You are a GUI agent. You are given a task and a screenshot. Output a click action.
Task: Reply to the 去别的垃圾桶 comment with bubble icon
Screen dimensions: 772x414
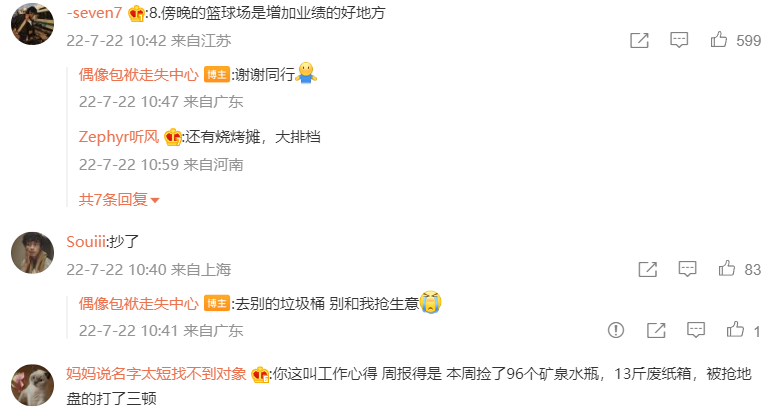coord(696,330)
